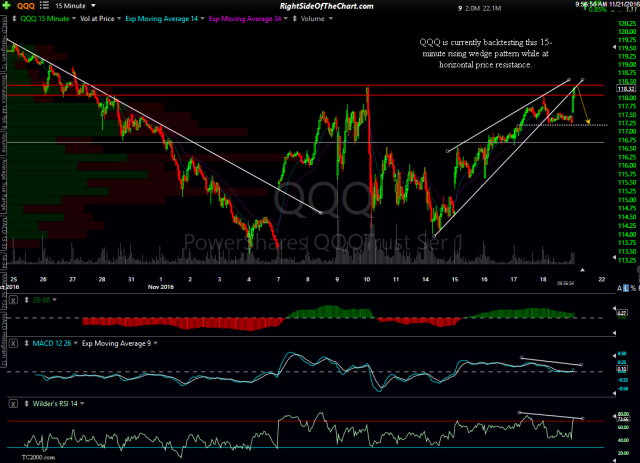Open the 15 Minute timeframe dropdown
The image size is (640, 463).
point(76,6)
